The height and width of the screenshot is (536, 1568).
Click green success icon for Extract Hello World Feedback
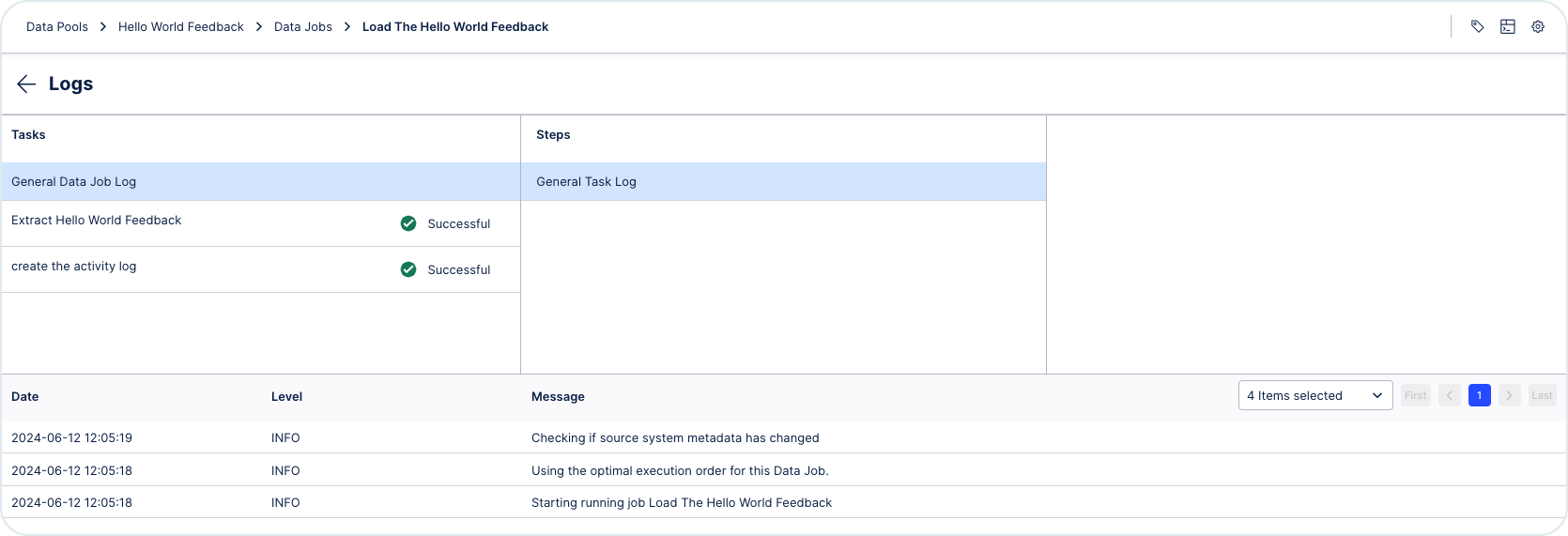pos(408,223)
